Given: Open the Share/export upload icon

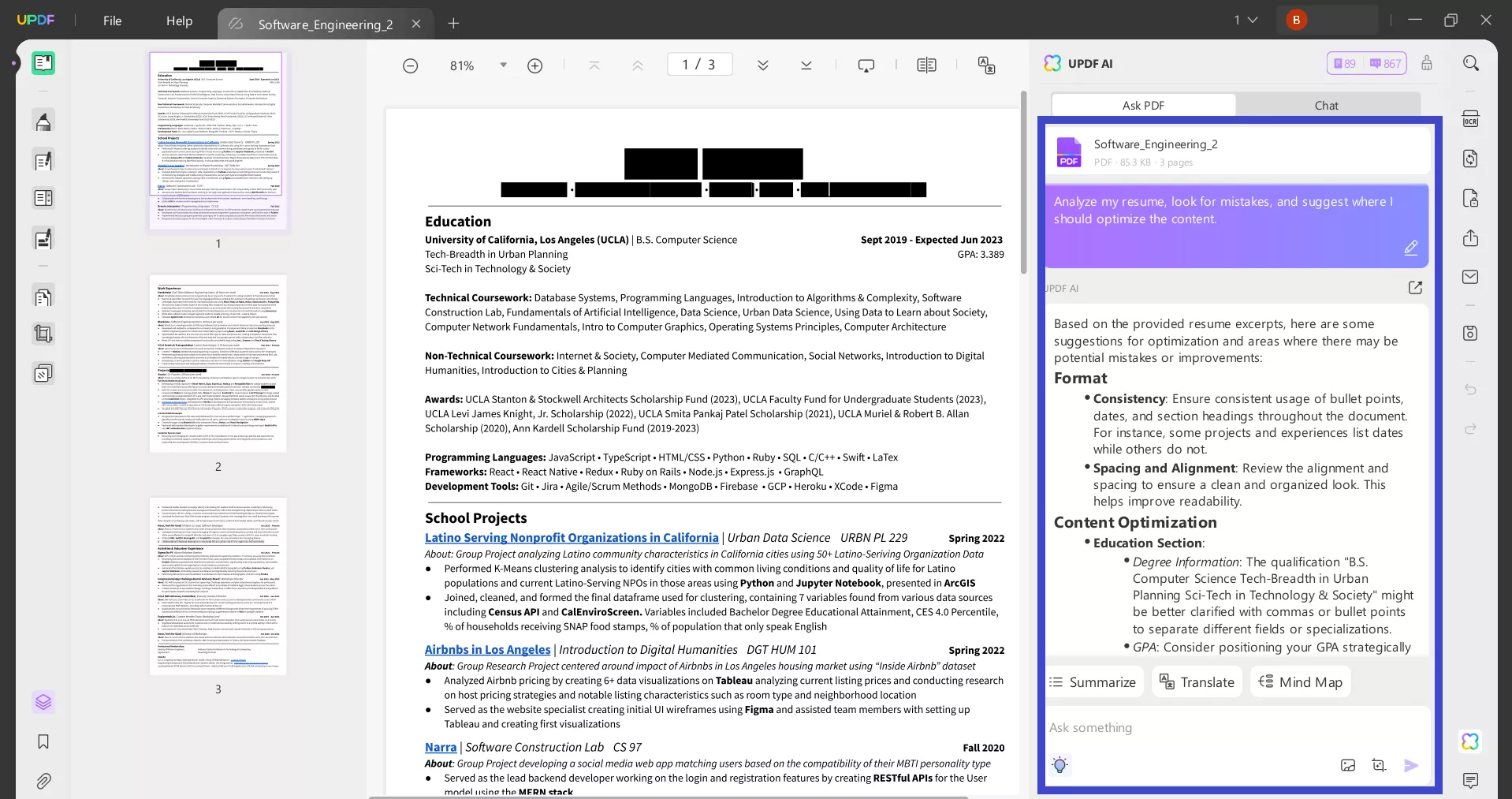Looking at the screenshot, I should tap(1470, 237).
